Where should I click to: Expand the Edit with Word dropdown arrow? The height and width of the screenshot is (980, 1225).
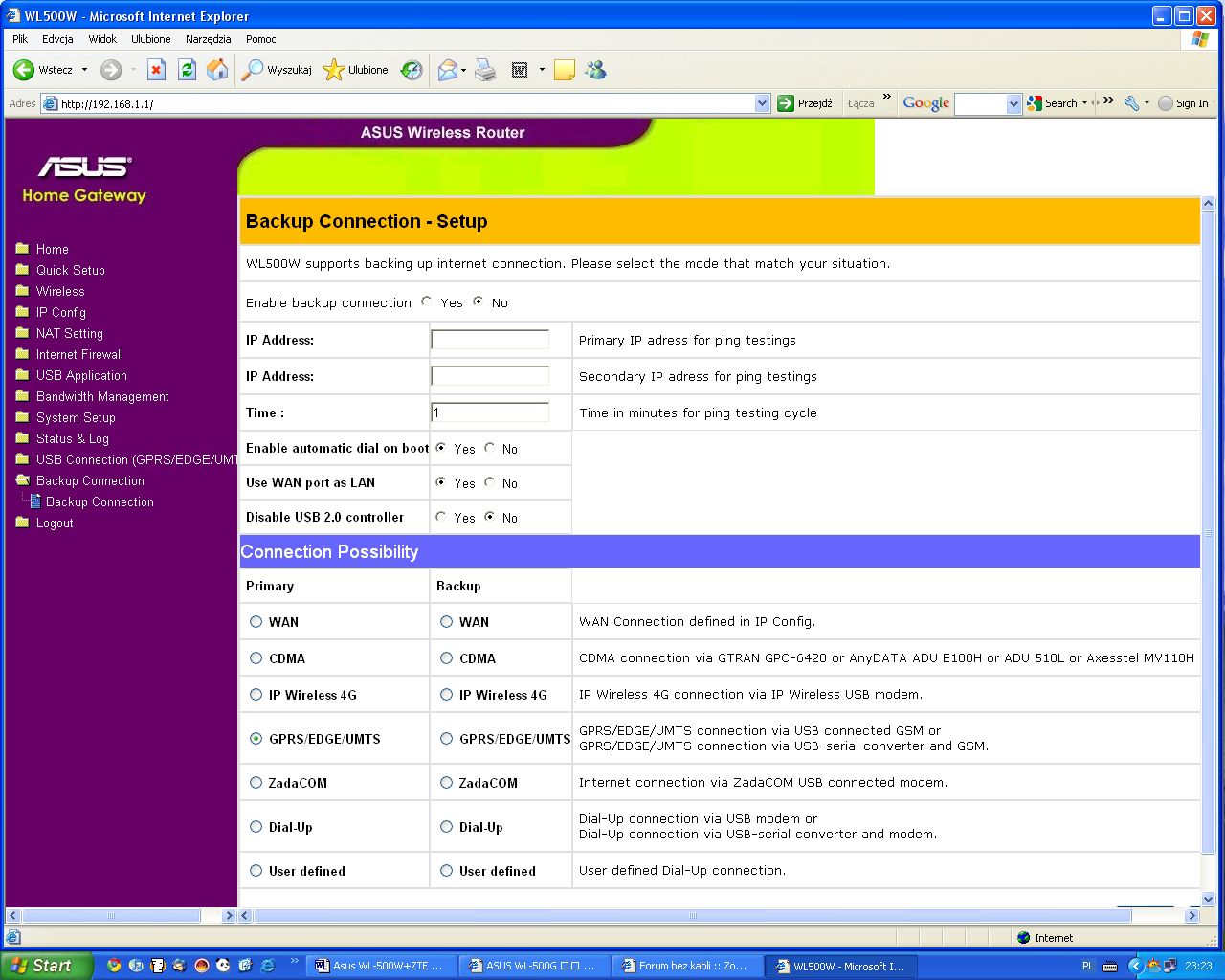click(542, 70)
